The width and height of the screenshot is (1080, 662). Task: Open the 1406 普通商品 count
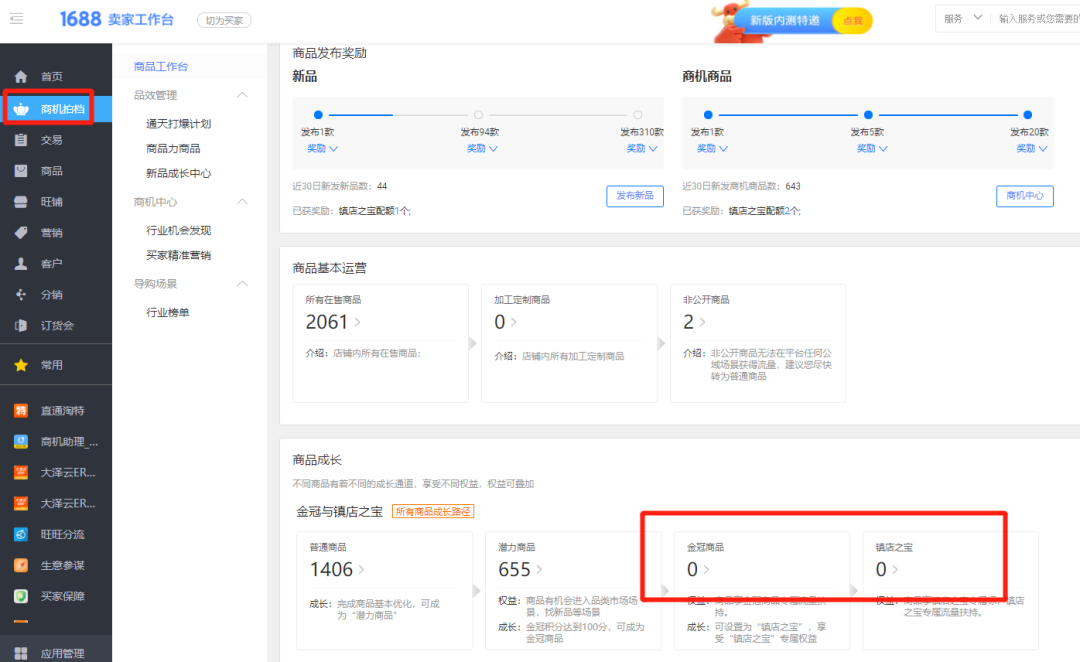pyautogui.click(x=337, y=570)
